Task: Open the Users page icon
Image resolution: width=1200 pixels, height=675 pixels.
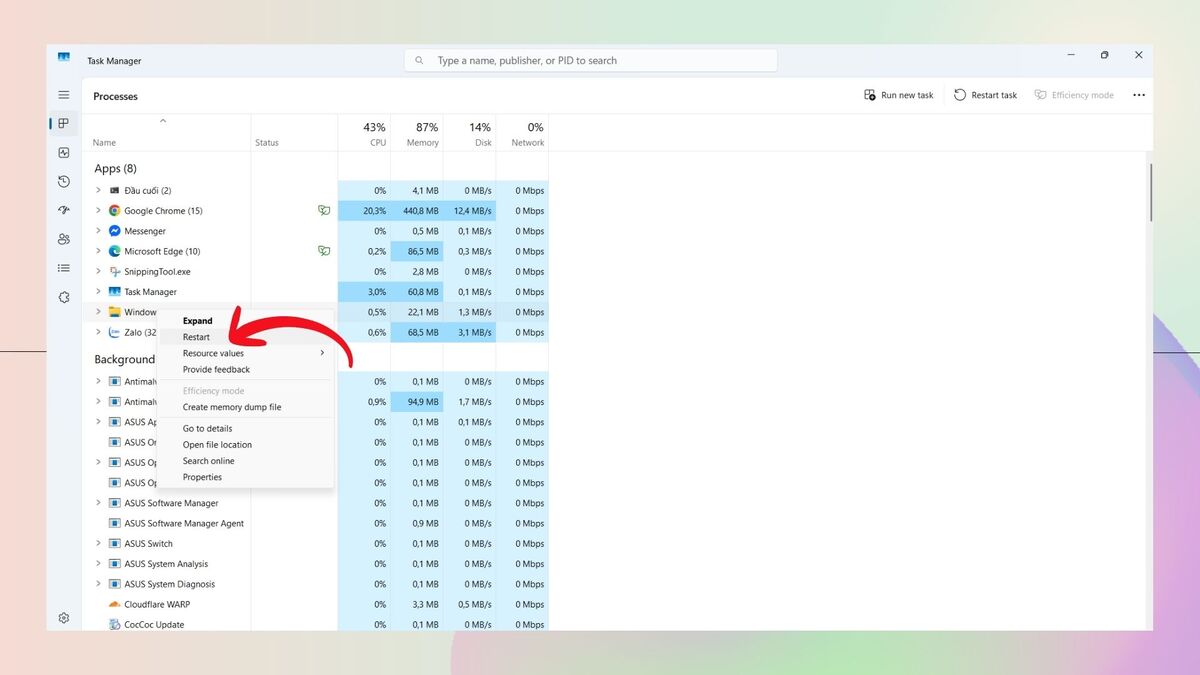Action: pos(64,239)
